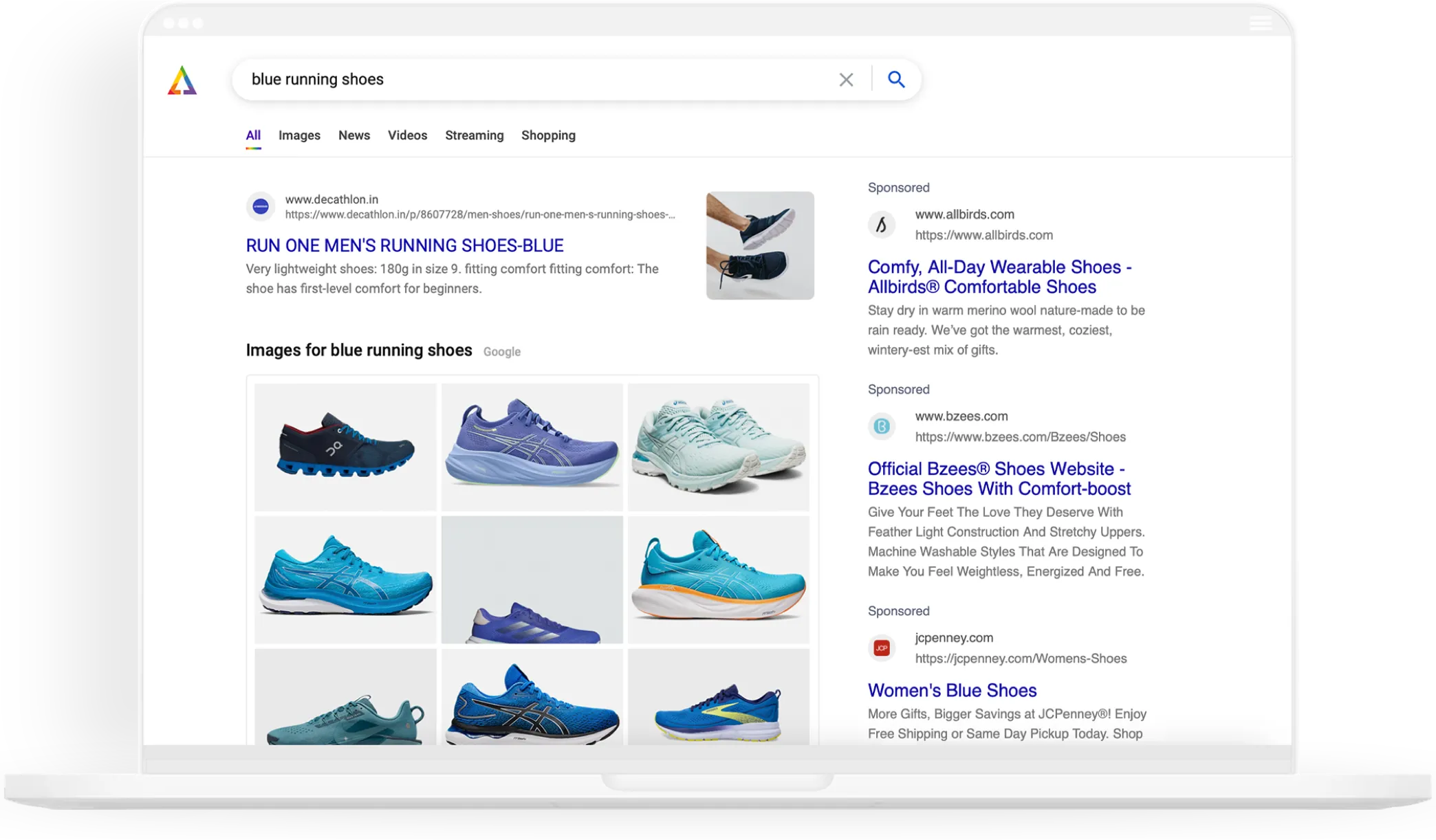Viewport: 1436px width, 840px height.
Task: Click the Allbirds ad description text
Action: click(1006, 331)
